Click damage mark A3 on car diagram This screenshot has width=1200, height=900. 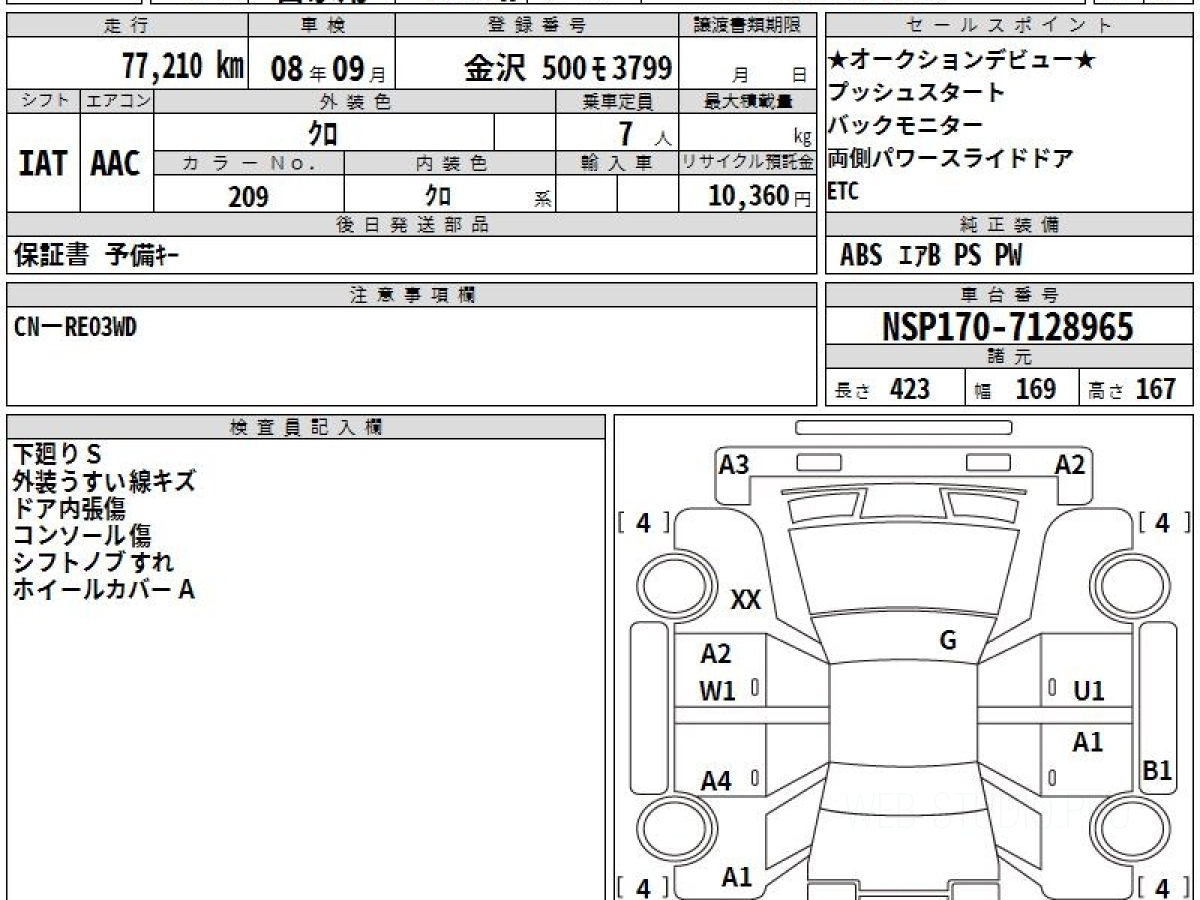pos(734,464)
